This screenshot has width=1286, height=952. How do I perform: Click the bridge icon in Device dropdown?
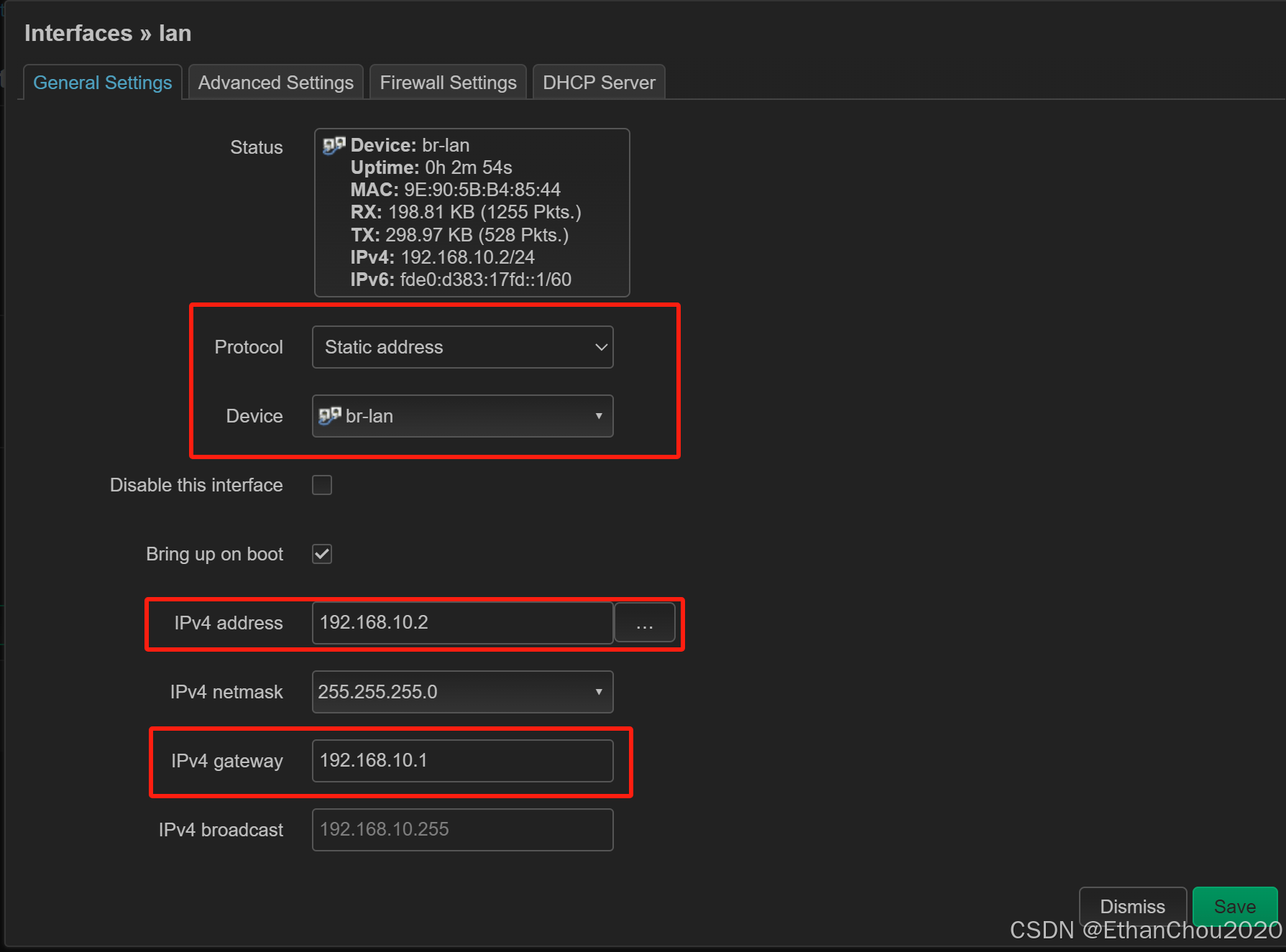330,415
